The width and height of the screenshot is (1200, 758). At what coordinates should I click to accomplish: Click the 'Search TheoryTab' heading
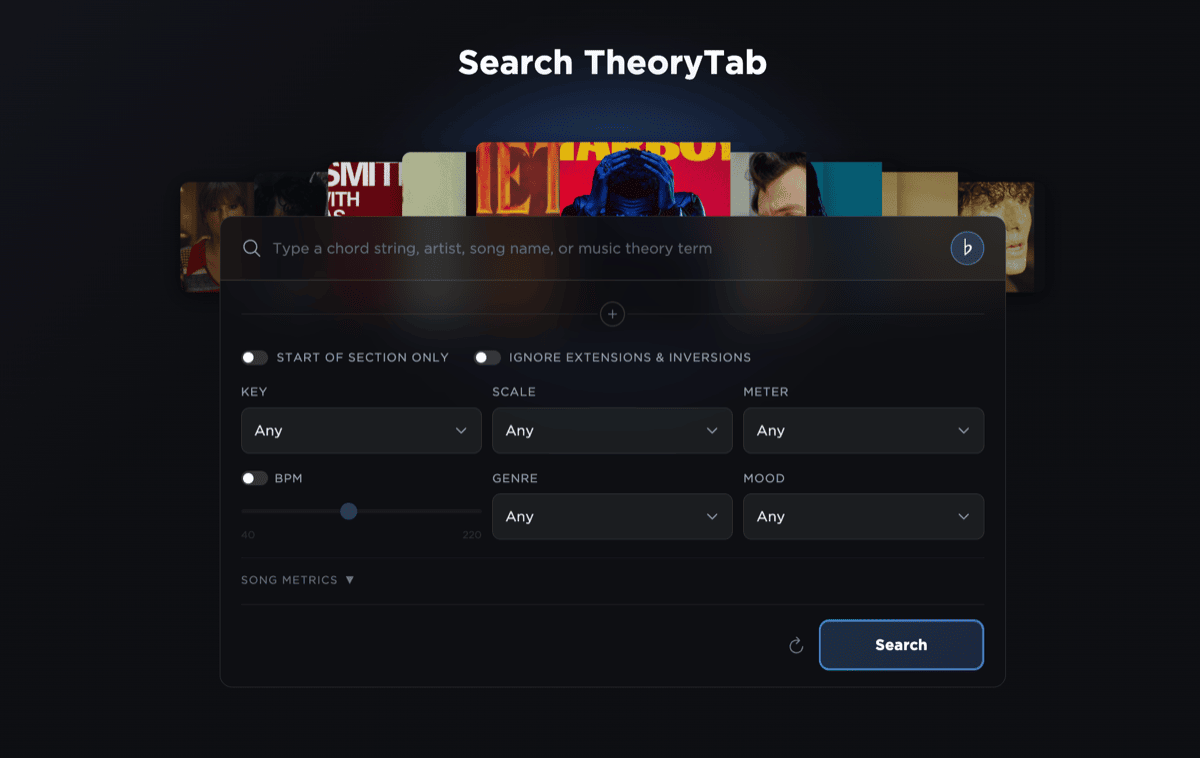(x=612, y=63)
